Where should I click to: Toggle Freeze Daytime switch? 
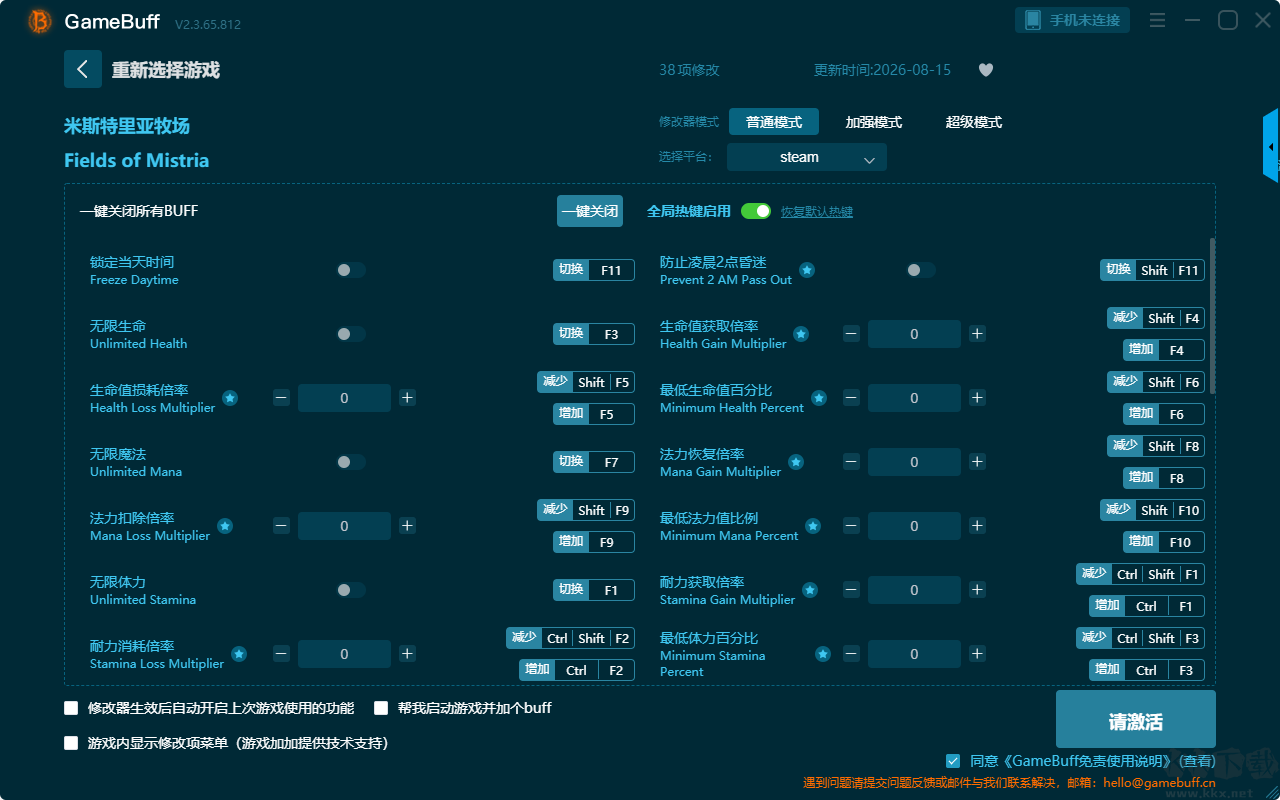(351, 270)
